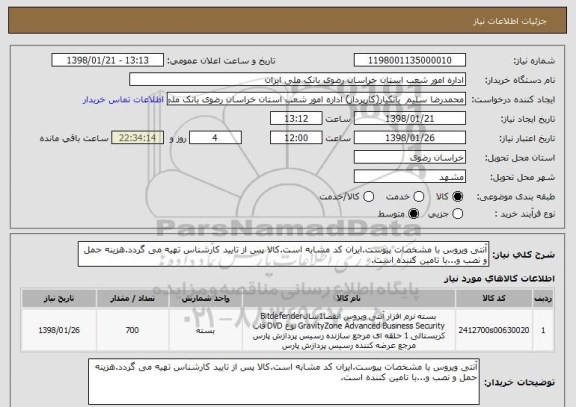The height and width of the screenshot is (407, 576).
Task: Select the خدمت radio button
Action: pos(419,197)
